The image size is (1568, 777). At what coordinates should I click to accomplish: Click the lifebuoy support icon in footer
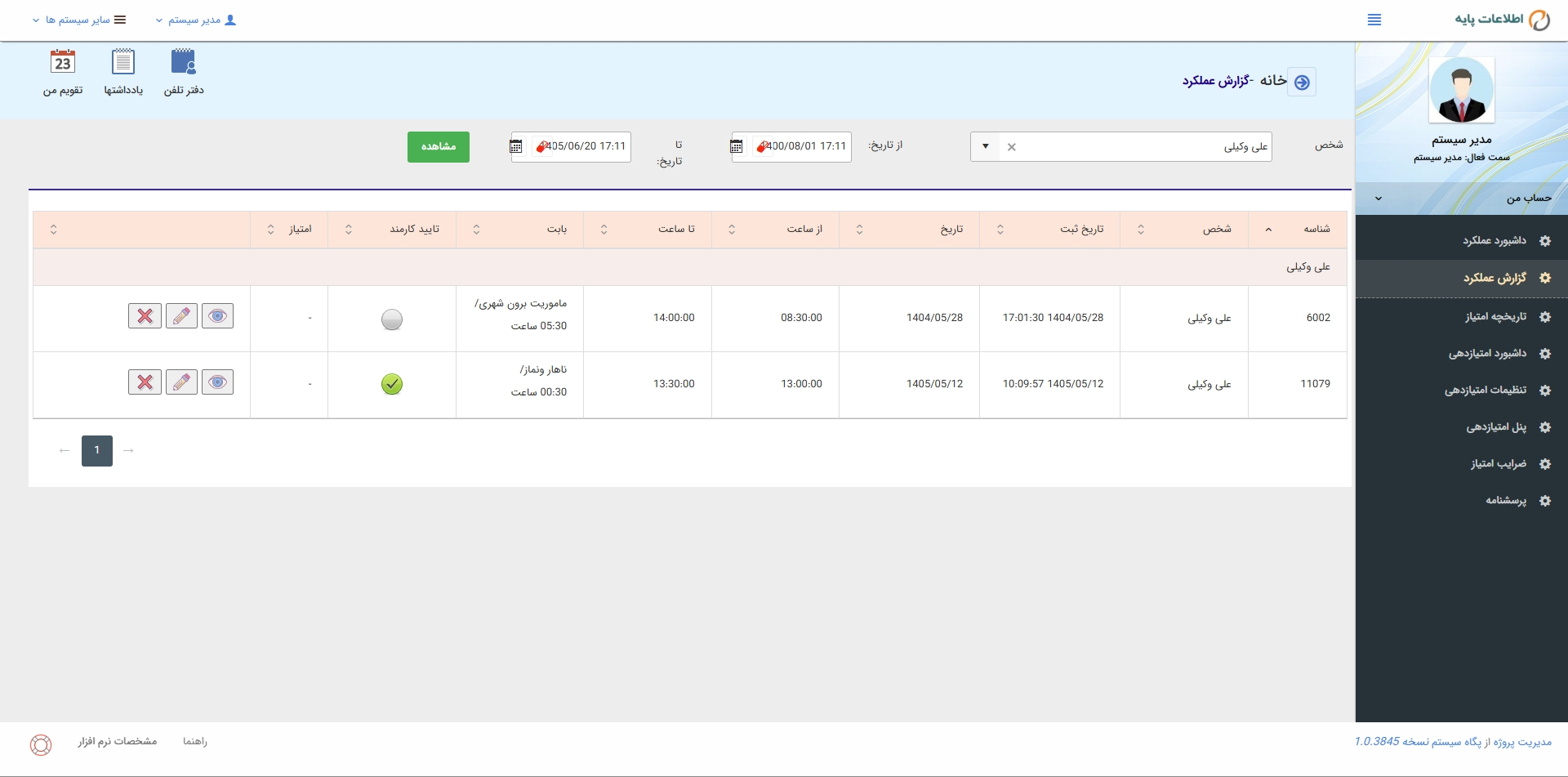[x=41, y=744]
